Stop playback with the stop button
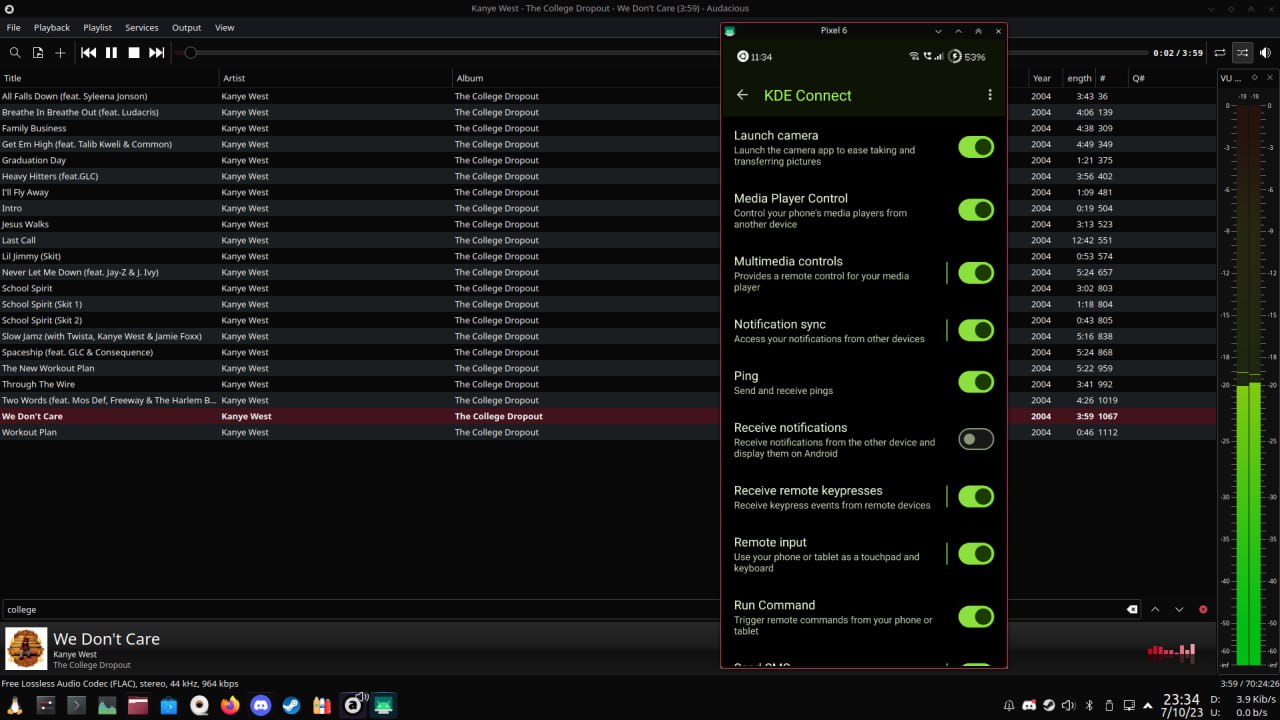Viewport: 1280px width, 720px height. (x=134, y=53)
